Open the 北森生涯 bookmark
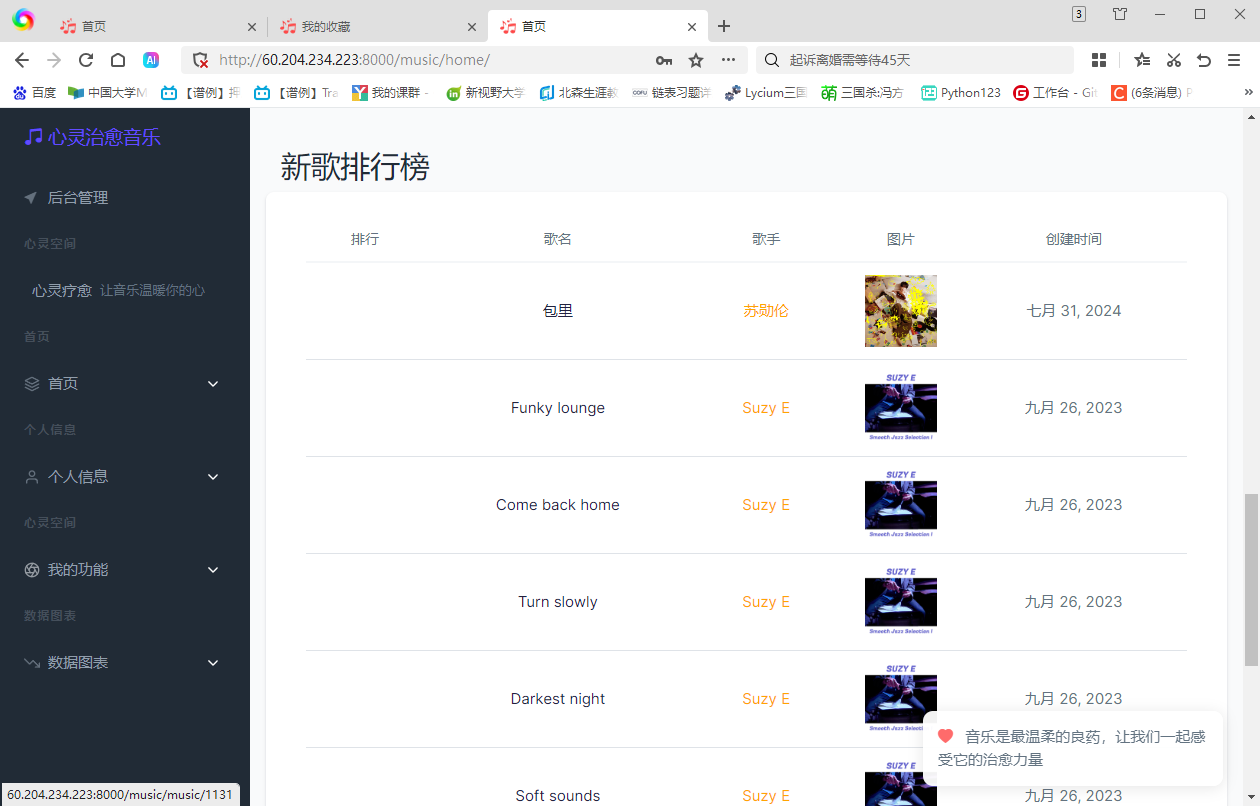 click(579, 92)
